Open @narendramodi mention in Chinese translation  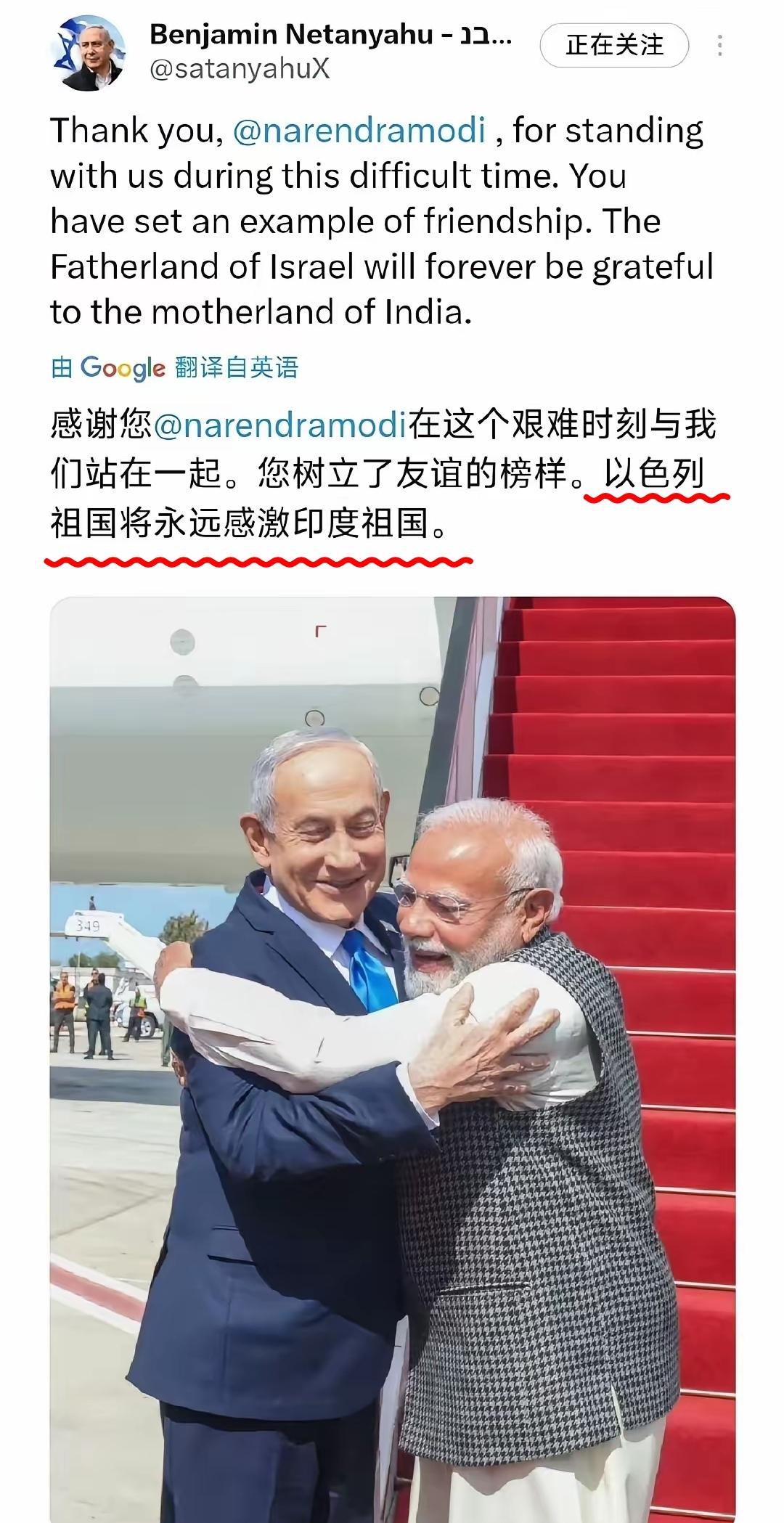click(280, 425)
